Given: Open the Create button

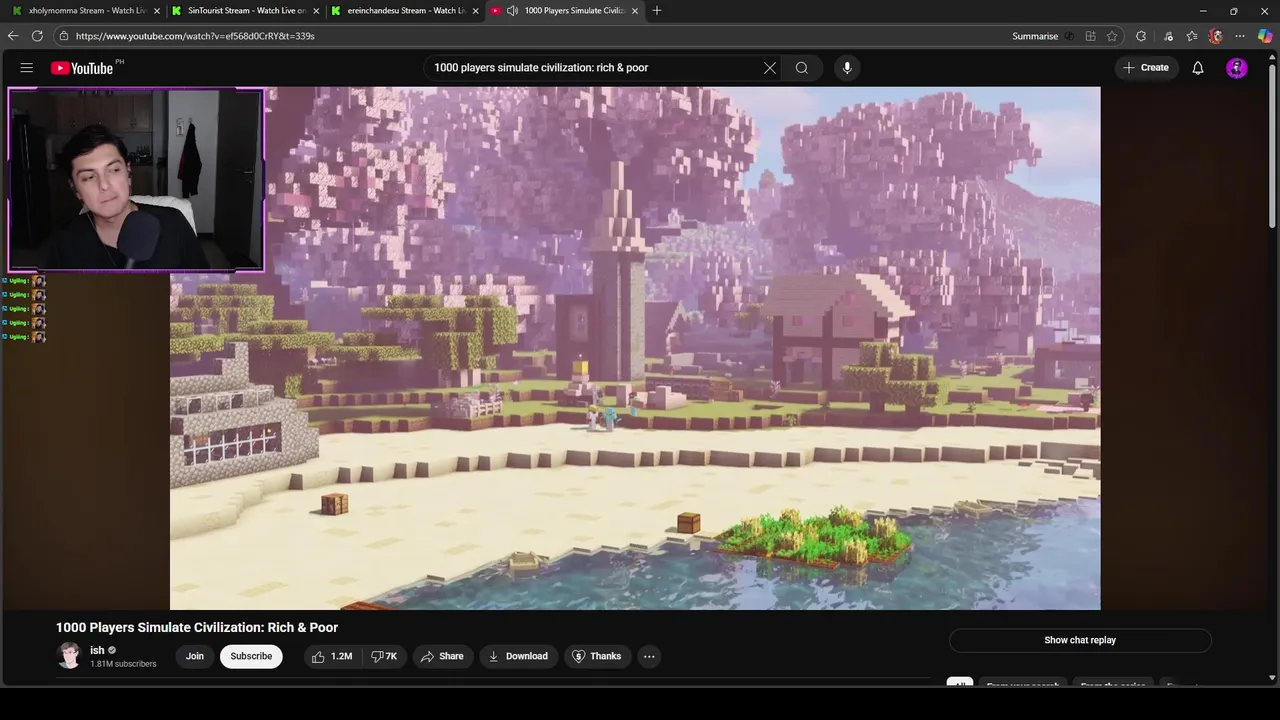Looking at the screenshot, I should click(x=1146, y=68).
